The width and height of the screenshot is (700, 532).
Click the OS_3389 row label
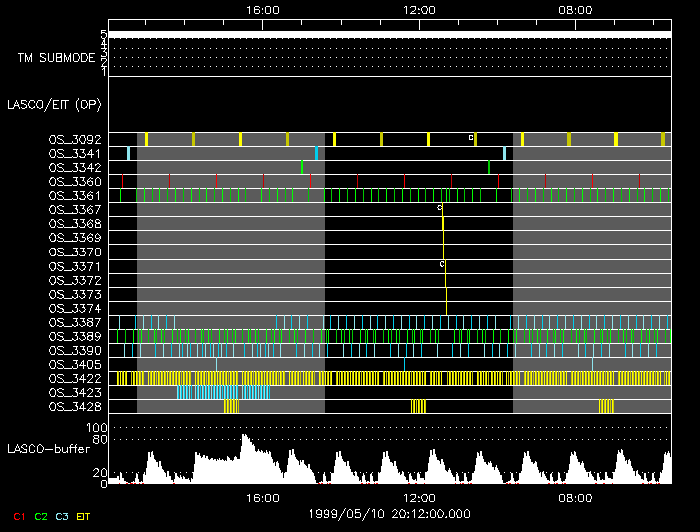pyautogui.click(x=75, y=337)
